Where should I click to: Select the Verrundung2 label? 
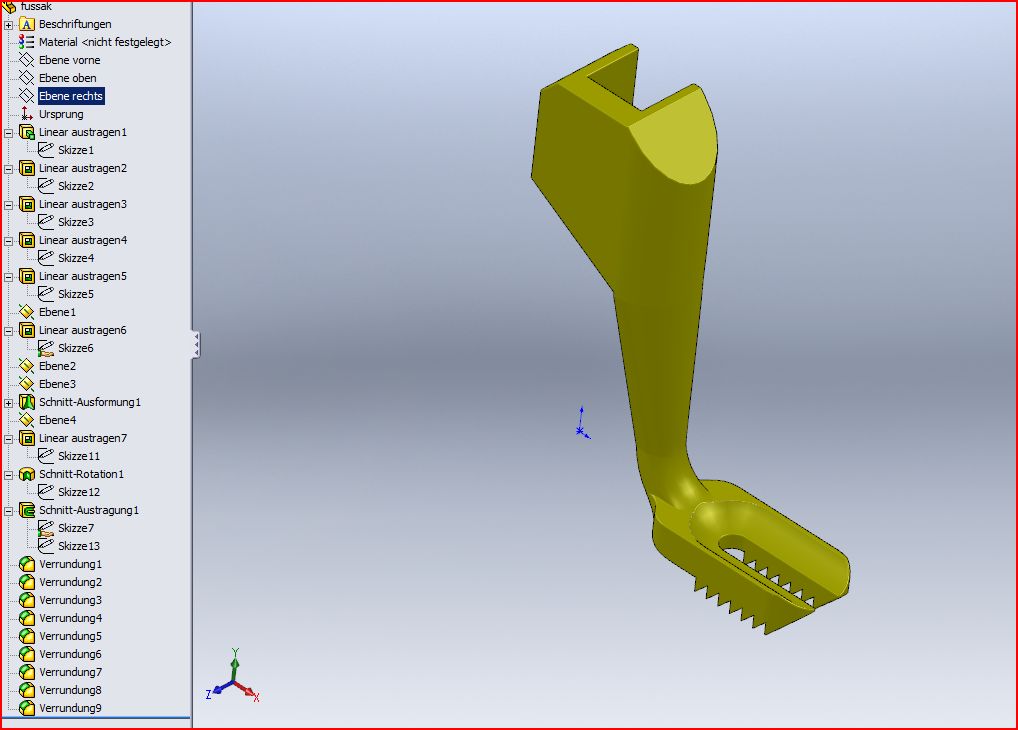[70, 582]
